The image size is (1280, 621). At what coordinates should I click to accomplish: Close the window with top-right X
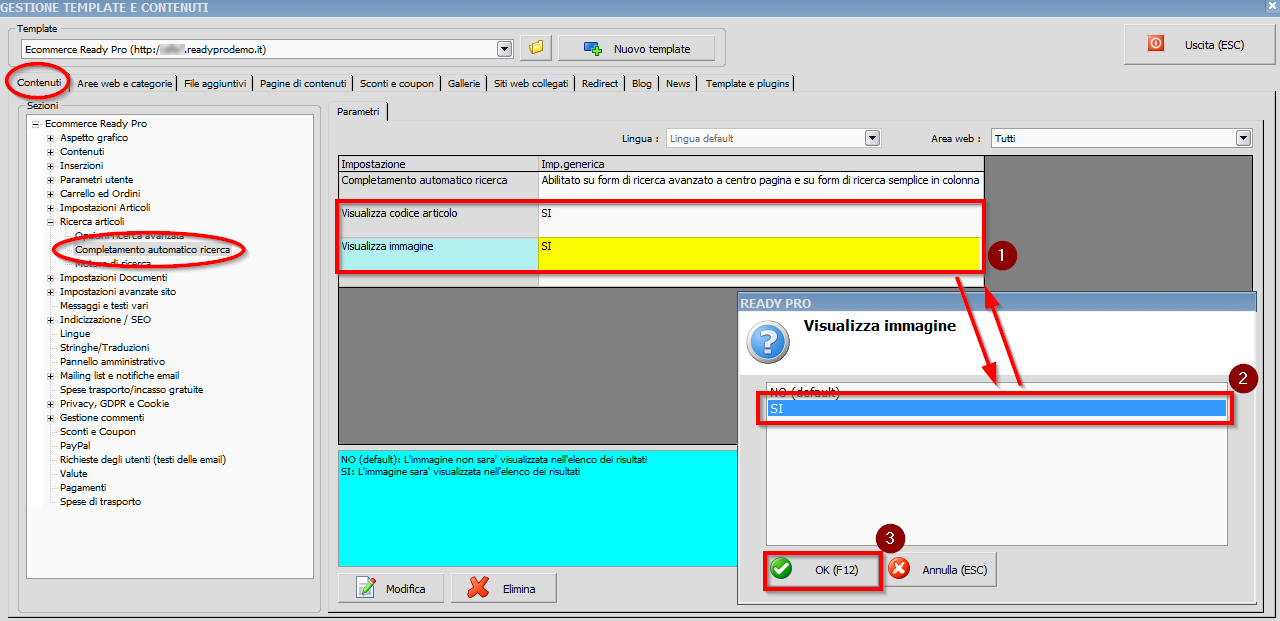click(x=1270, y=6)
